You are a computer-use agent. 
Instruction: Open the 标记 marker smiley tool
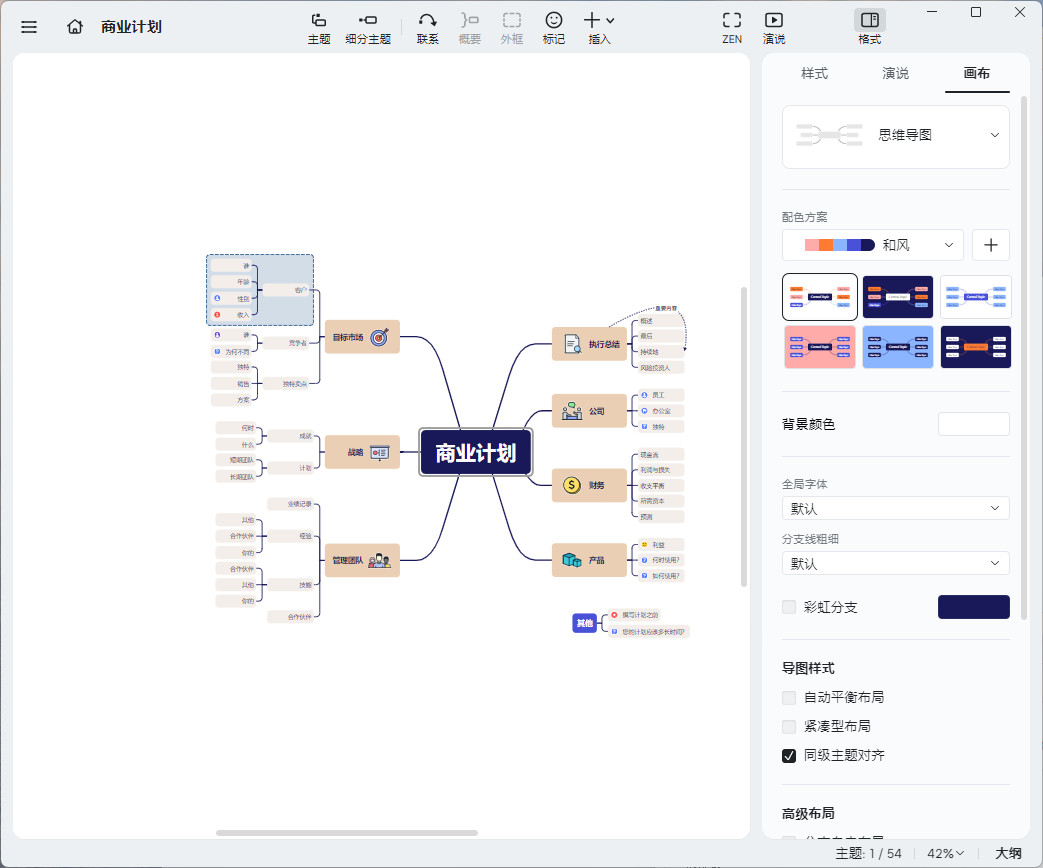coord(553,29)
